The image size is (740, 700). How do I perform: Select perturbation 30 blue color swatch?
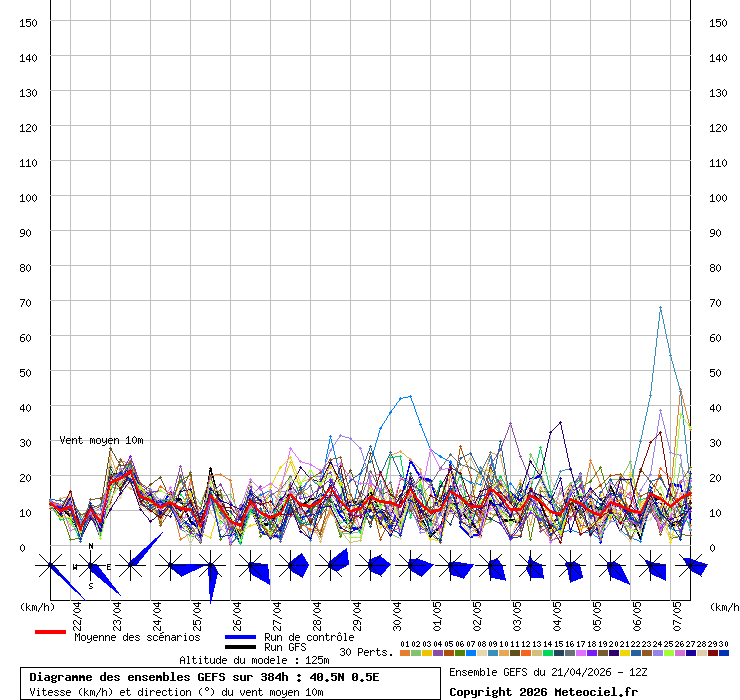[x=723, y=653]
